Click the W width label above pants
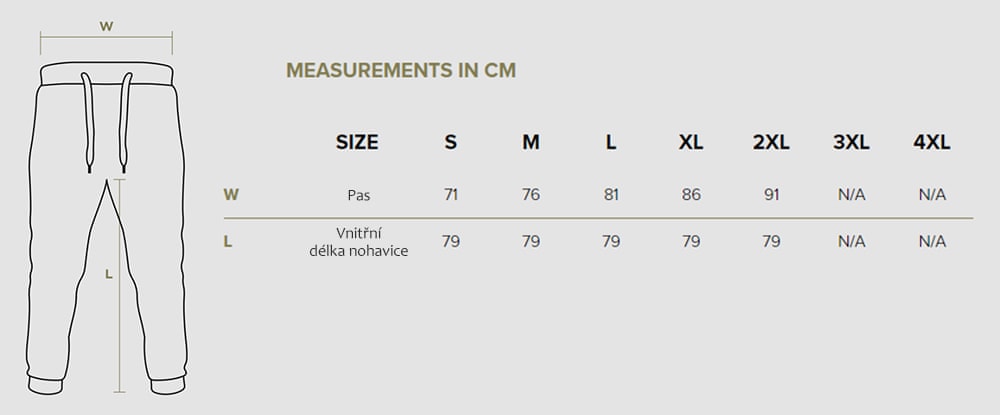 point(106,27)
